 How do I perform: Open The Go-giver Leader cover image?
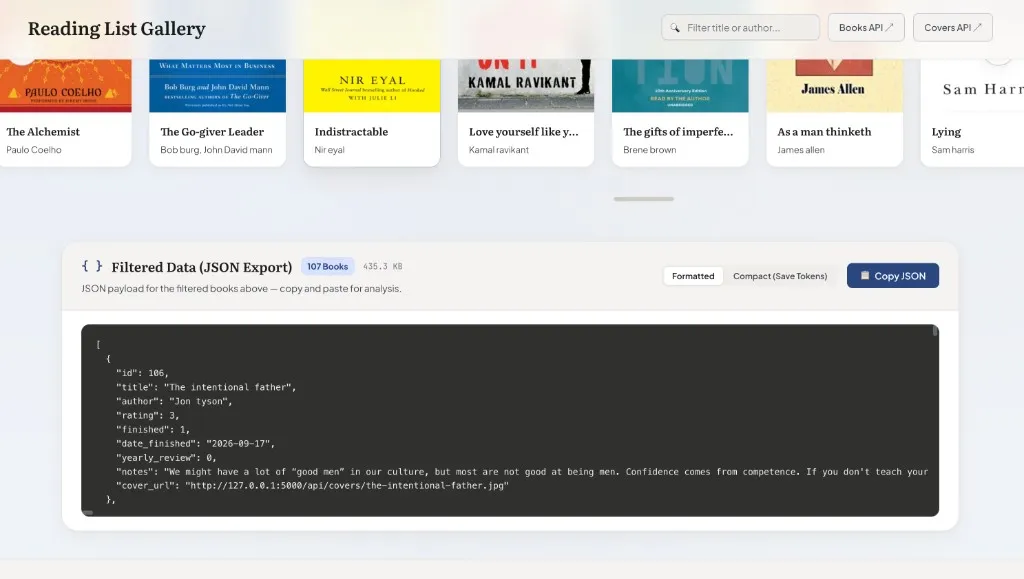pyautogui.click(x=217, y=86)
